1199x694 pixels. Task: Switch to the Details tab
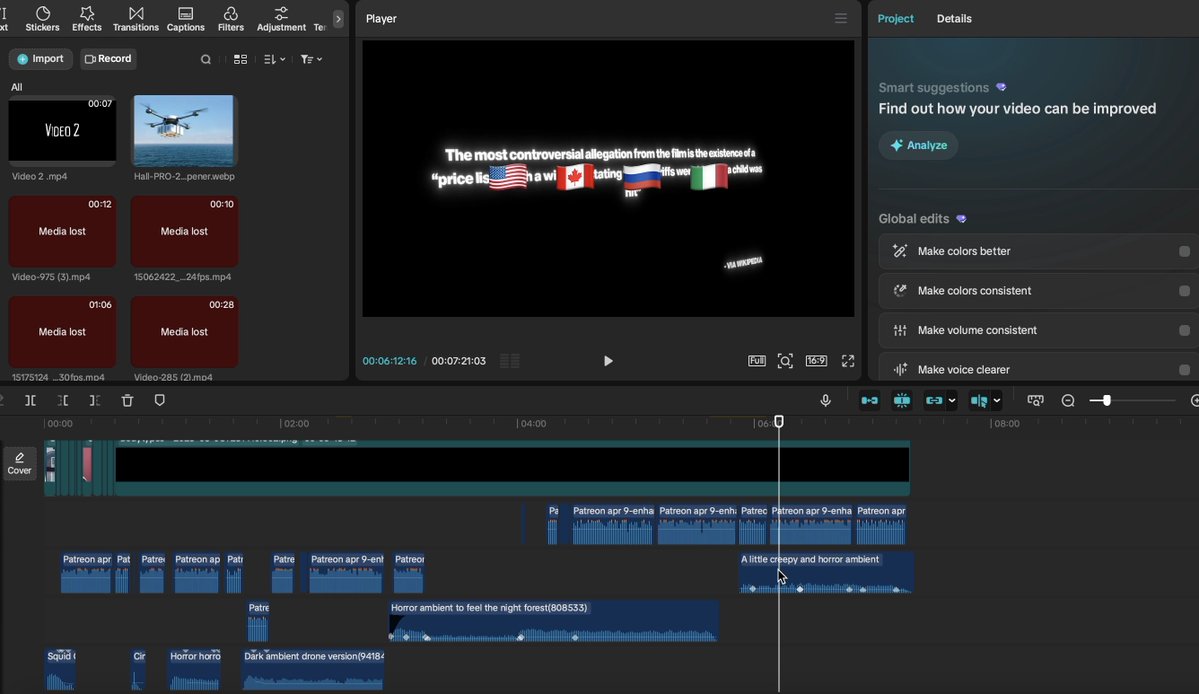click(954, 18)
